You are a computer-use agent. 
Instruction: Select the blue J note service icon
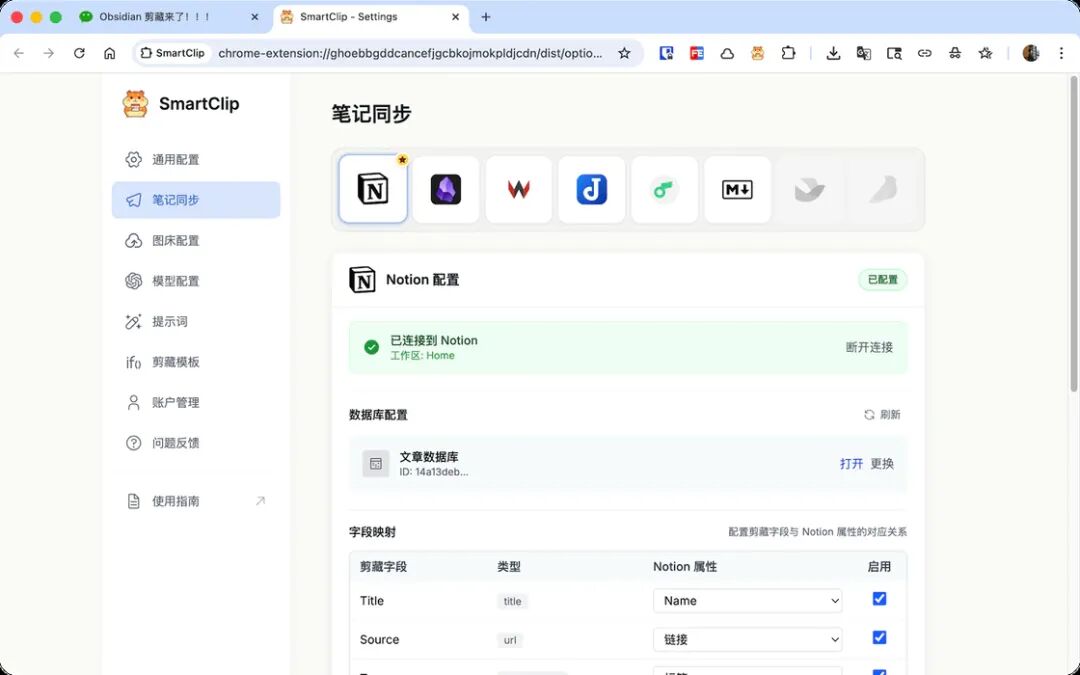coord(591,189)
